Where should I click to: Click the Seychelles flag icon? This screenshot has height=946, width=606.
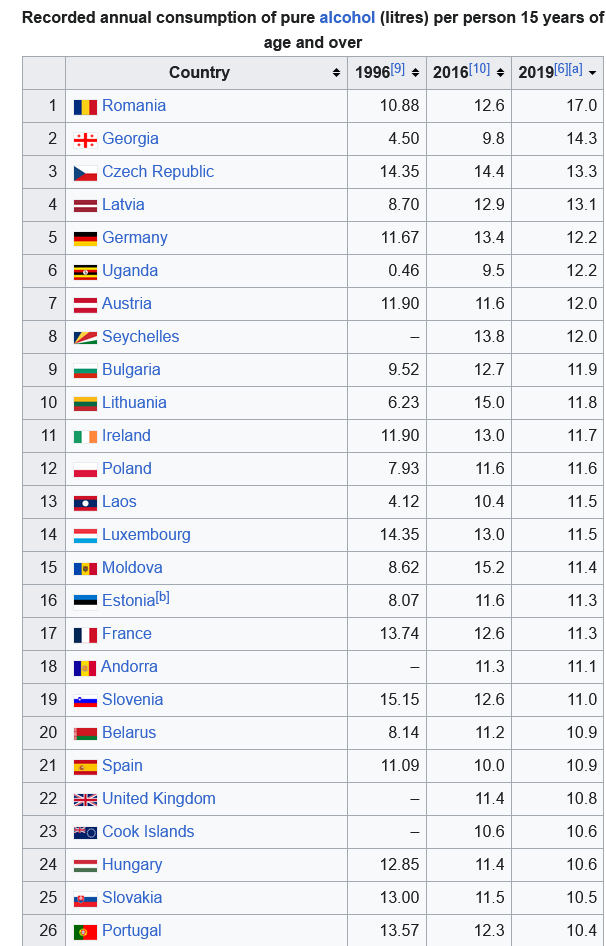[85, 338]
